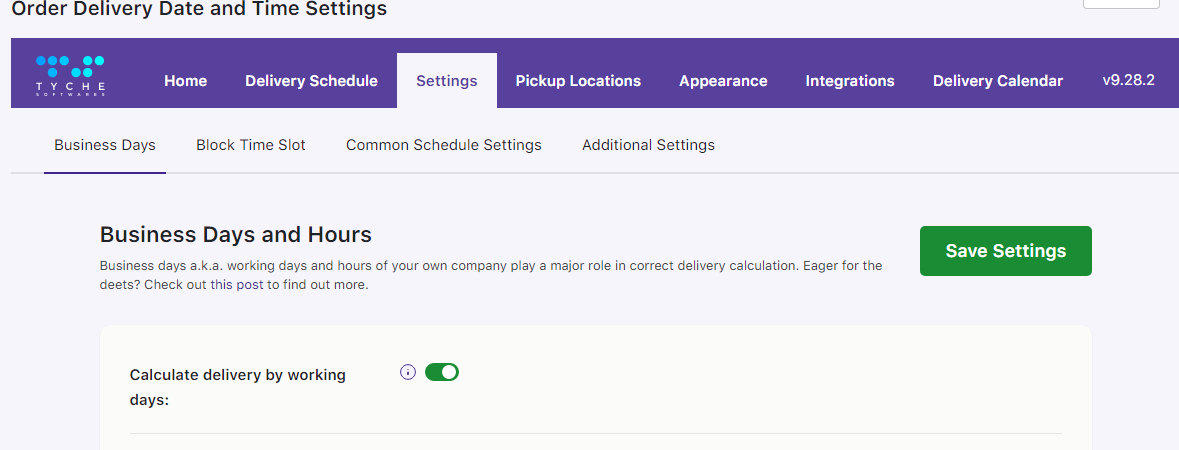Select the Settings tab
This screenshot has width=1179, height=450.
click(x=446, y=81)
